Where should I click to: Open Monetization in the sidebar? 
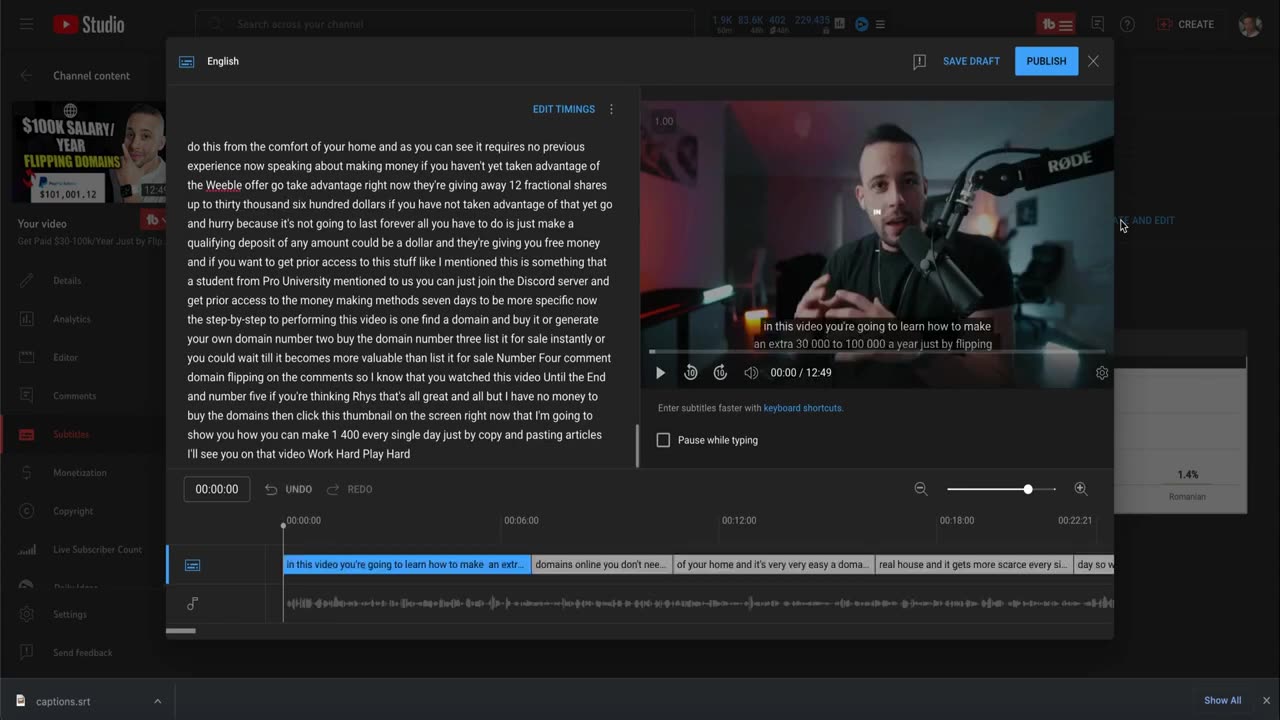79,472
